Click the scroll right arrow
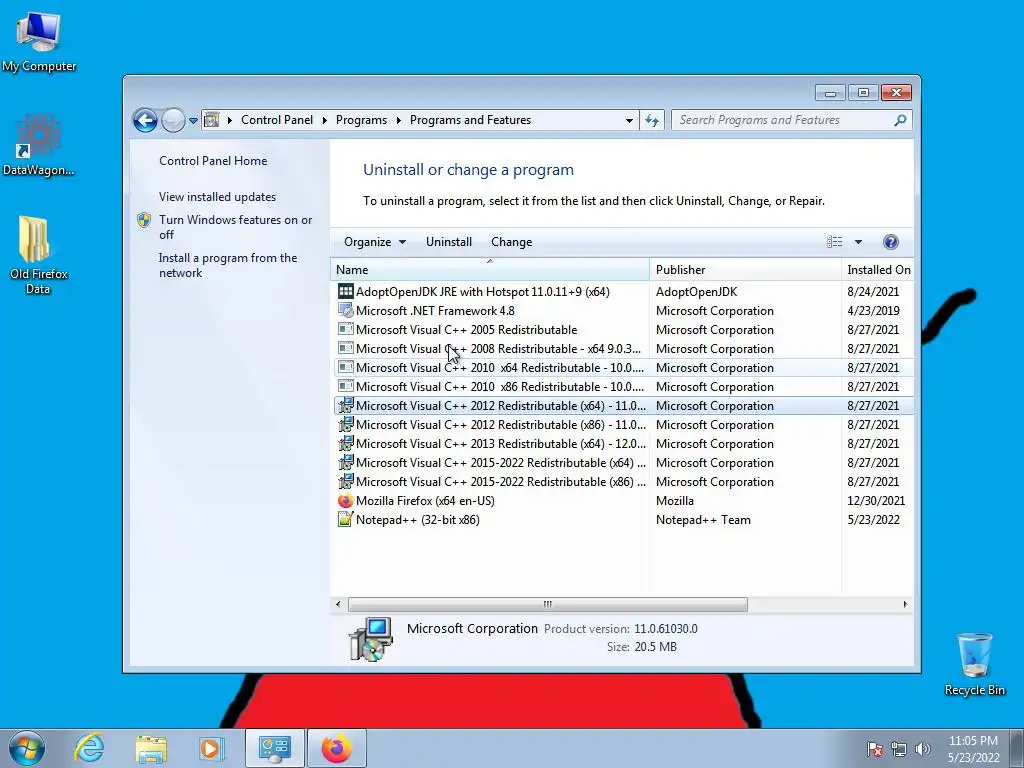This screenshot has width=1024, height=768. point(905,604)
